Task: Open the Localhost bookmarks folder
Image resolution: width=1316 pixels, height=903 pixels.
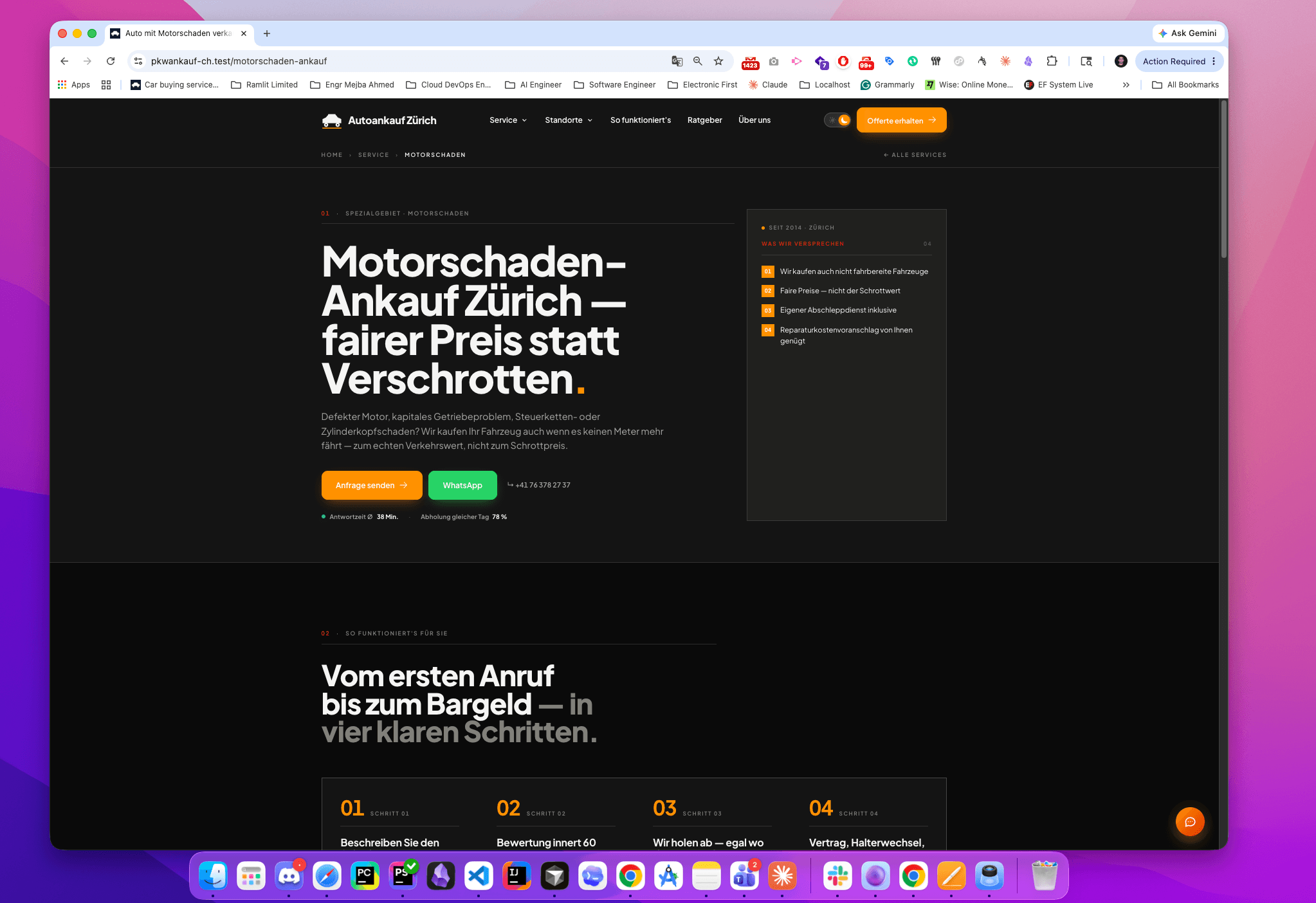Action: click(825, 85)
